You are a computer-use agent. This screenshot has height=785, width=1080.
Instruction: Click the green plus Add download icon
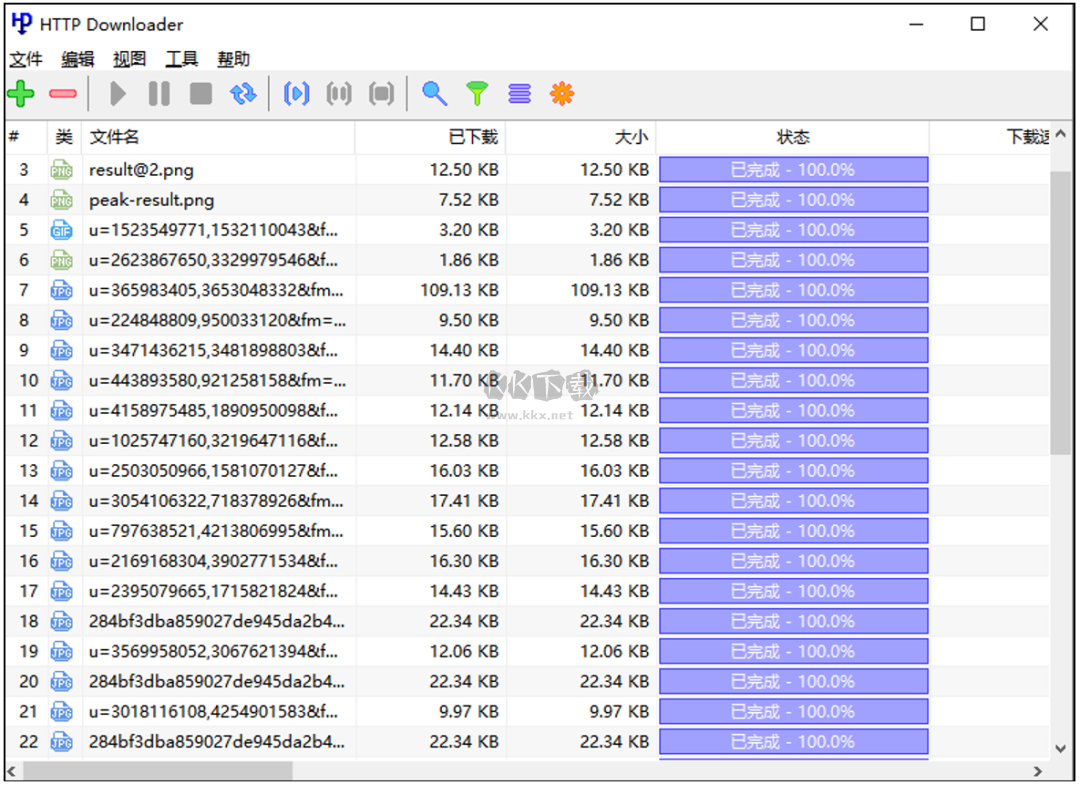pyautogui.click(x=21, y=94)
